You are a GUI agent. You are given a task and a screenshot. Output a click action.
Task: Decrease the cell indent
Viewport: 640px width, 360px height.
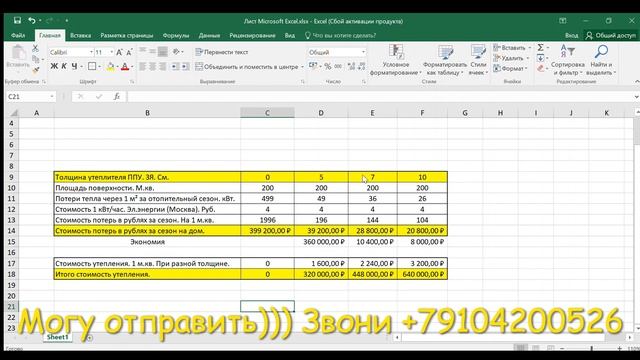175,66
